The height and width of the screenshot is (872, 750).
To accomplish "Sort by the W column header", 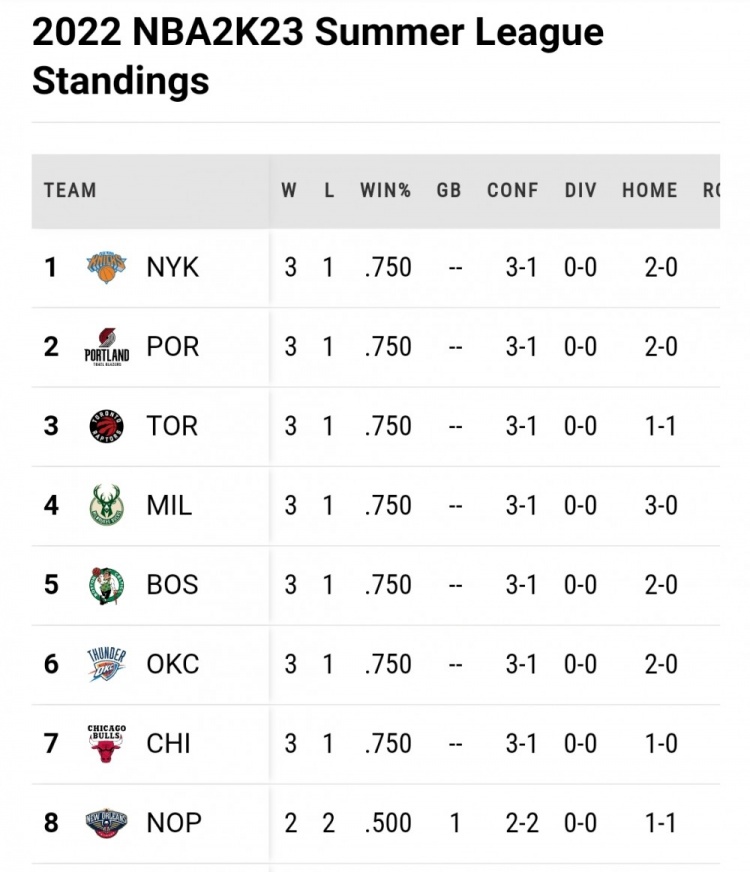I will coord(289,190).
